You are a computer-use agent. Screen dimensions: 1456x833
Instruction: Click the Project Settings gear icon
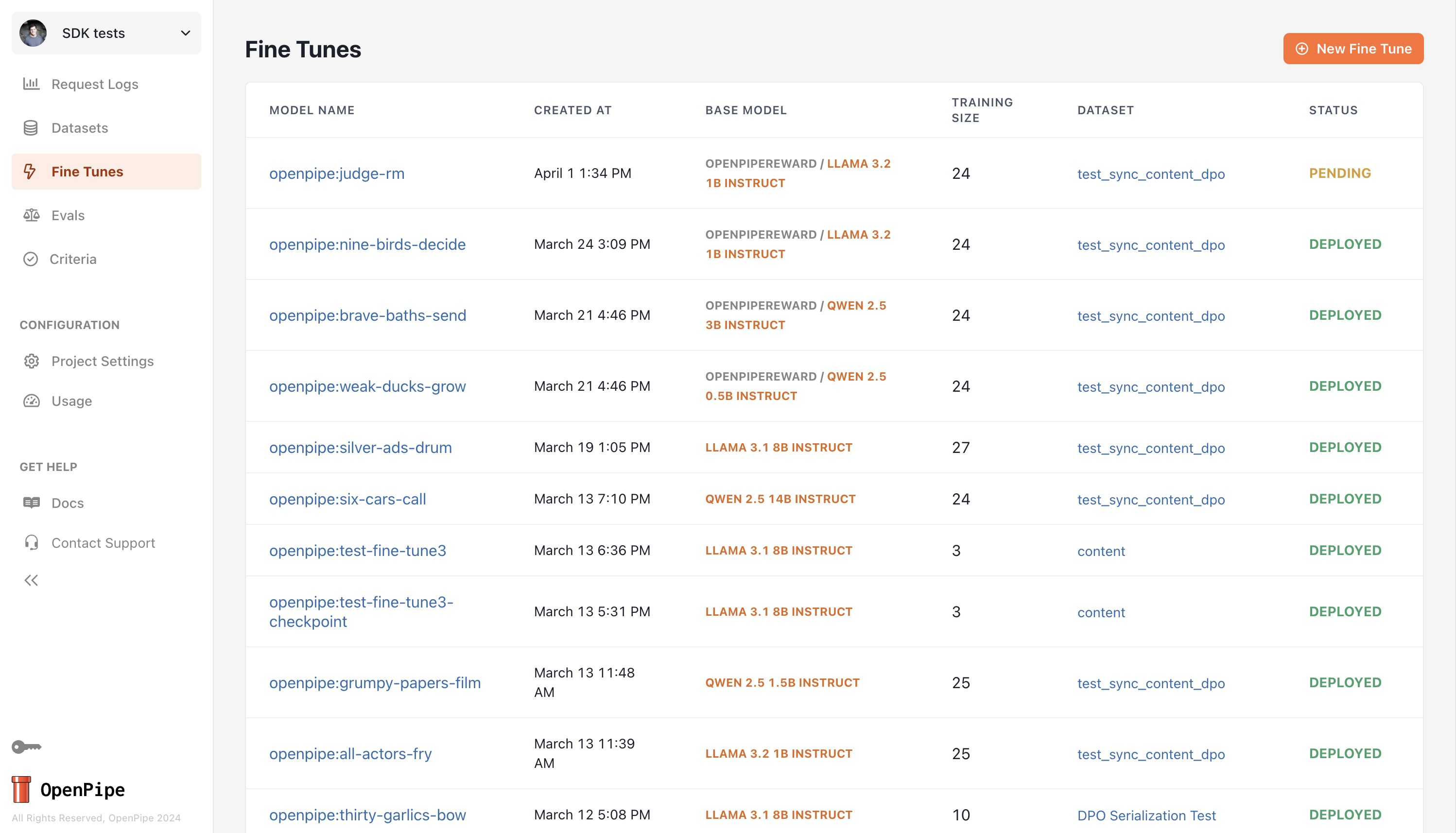point(31,361)
